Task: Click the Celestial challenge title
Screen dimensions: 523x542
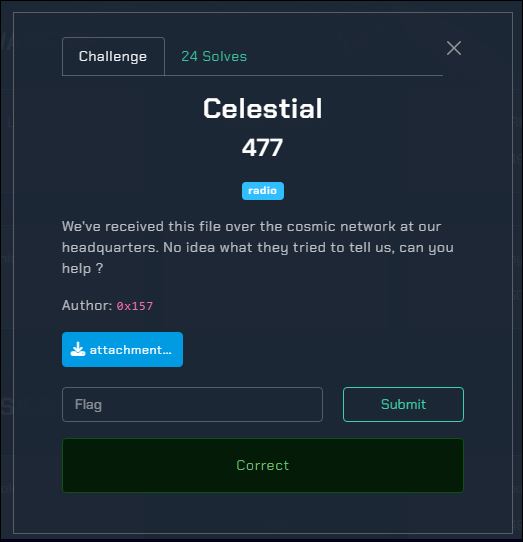Action: pos(263,108)
